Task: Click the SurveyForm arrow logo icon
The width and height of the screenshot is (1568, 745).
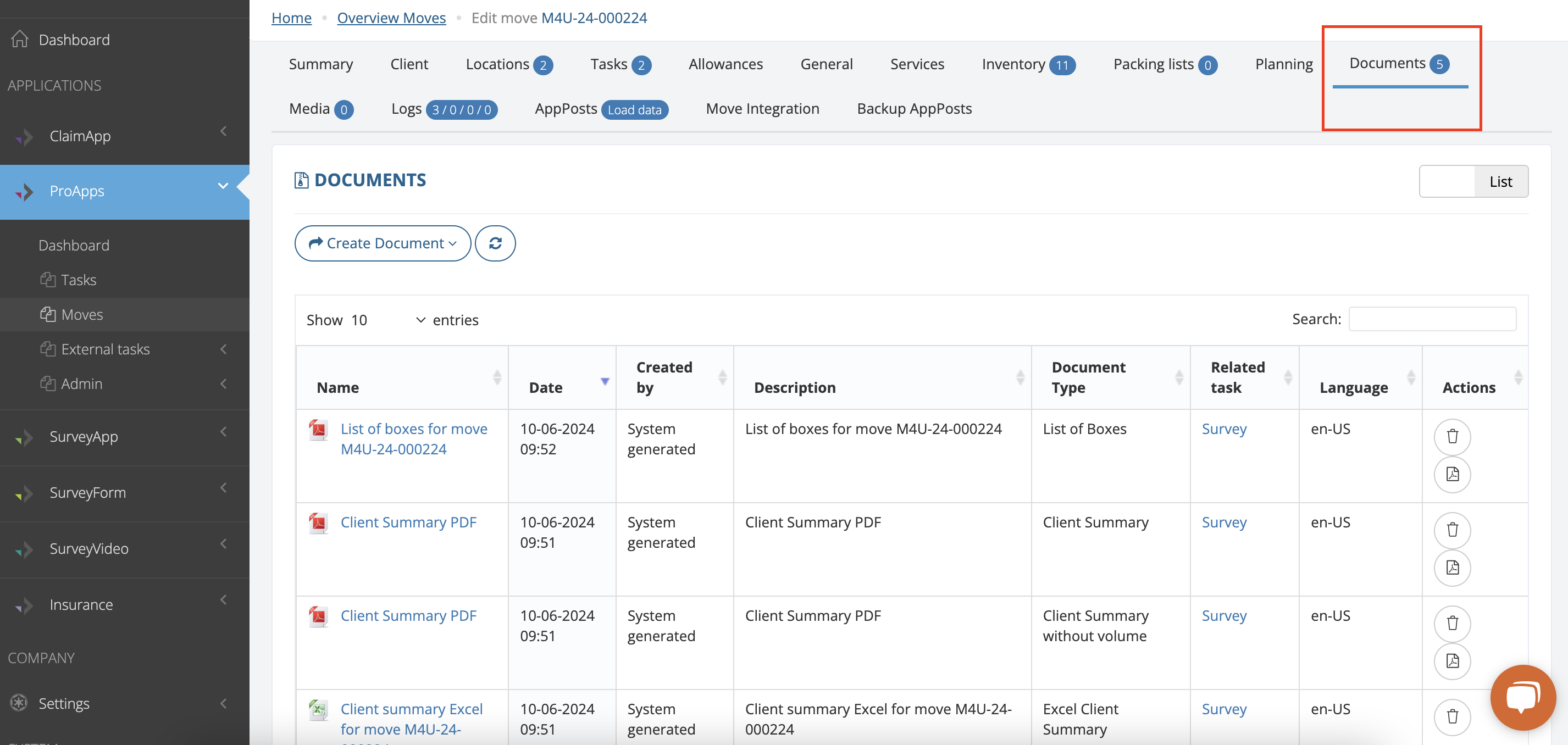Action: pyautogui.click(x=24, y=493)
